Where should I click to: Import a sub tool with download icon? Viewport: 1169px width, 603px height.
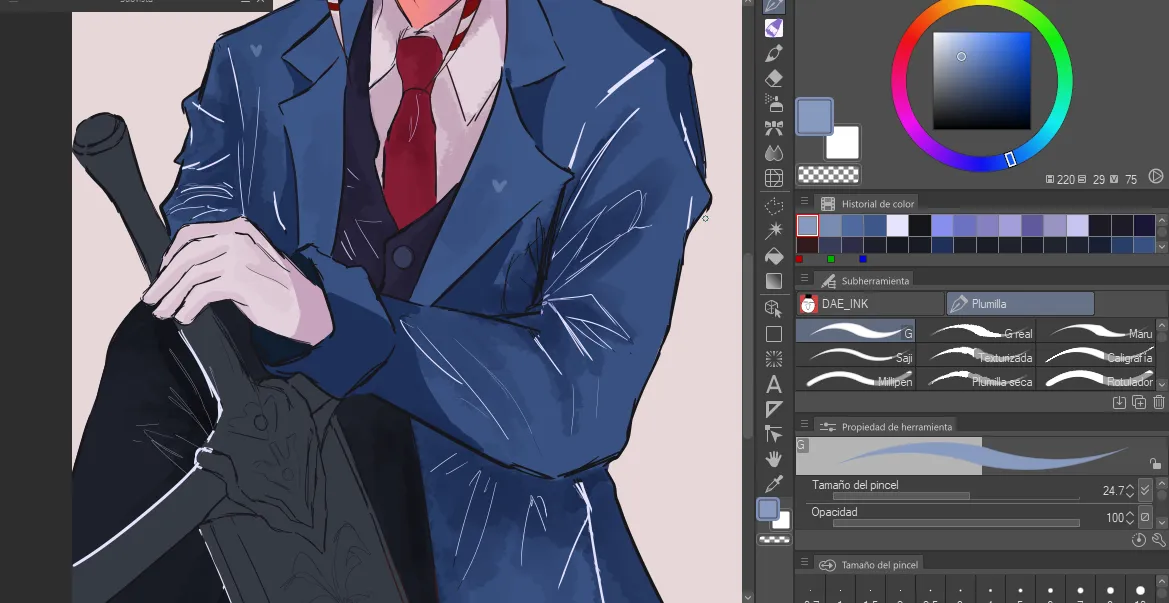(x=1119, y=402)
